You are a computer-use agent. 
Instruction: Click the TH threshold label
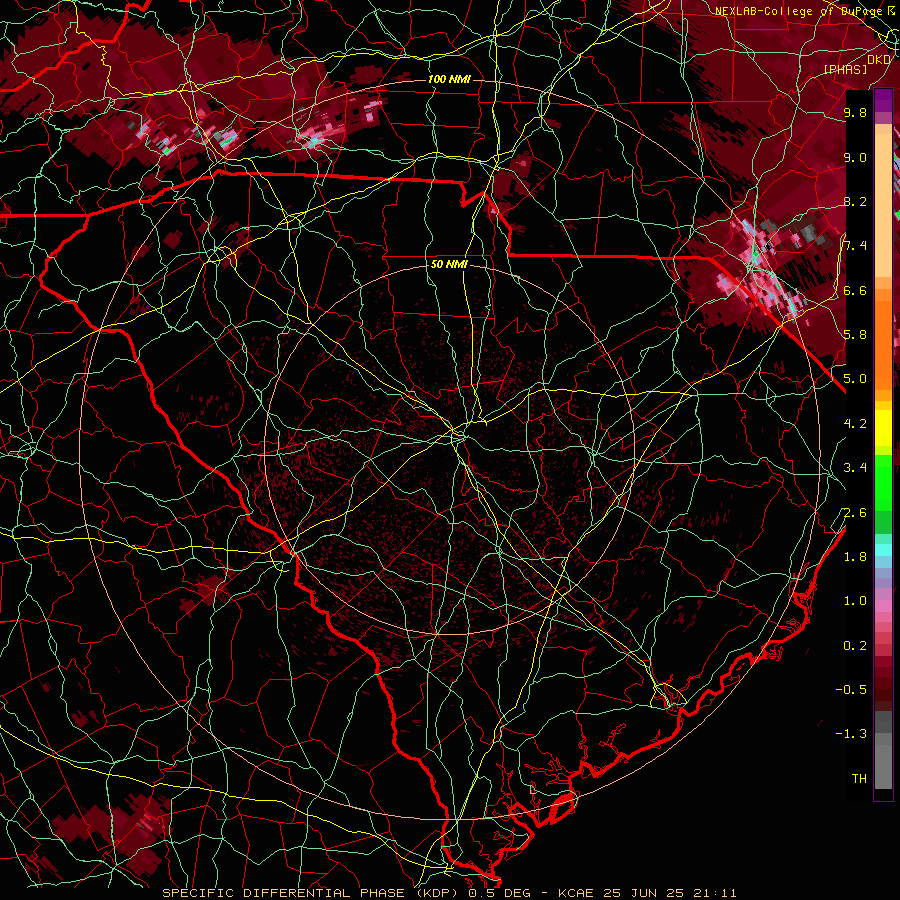tap(859, 779)
